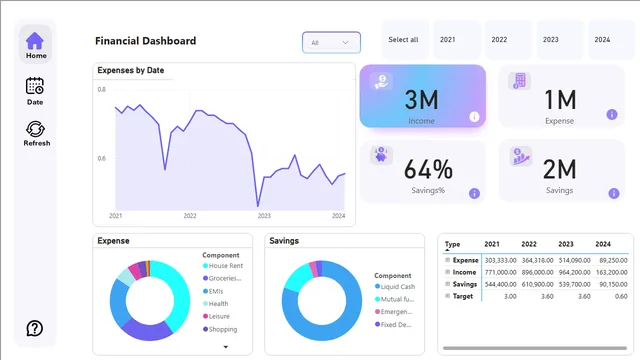Viewport: 640px width, 360px height.
Task: Click the 2023 table column header
Action: coord(566,244)
